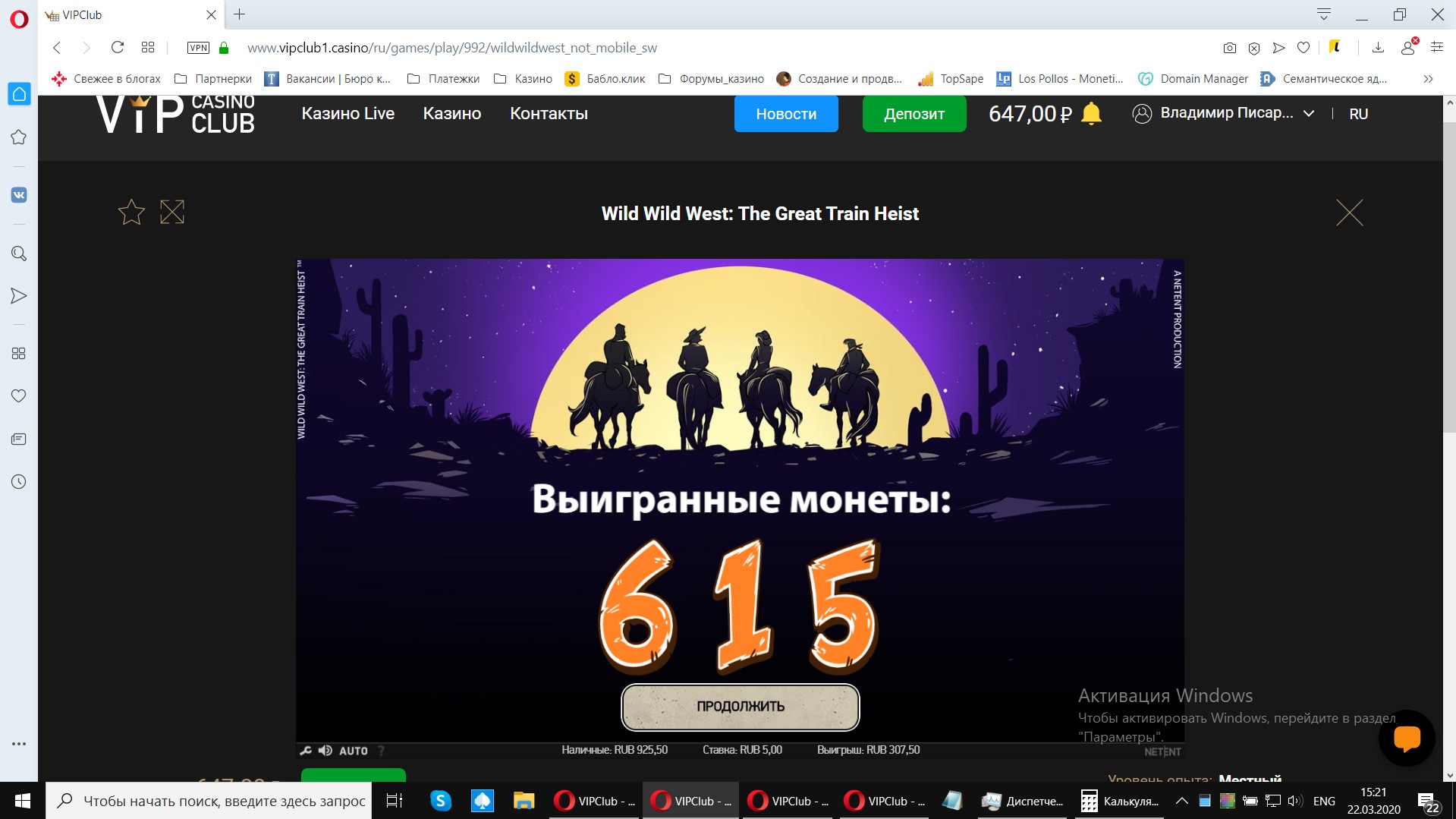Open sidebar search magnifier

(x=19, y=254)
